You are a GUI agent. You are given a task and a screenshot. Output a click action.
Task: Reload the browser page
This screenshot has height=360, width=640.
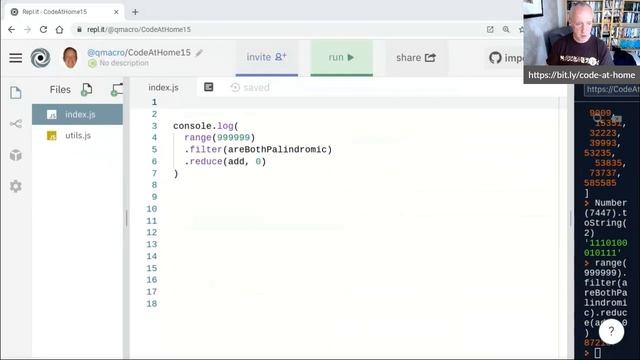43,29
